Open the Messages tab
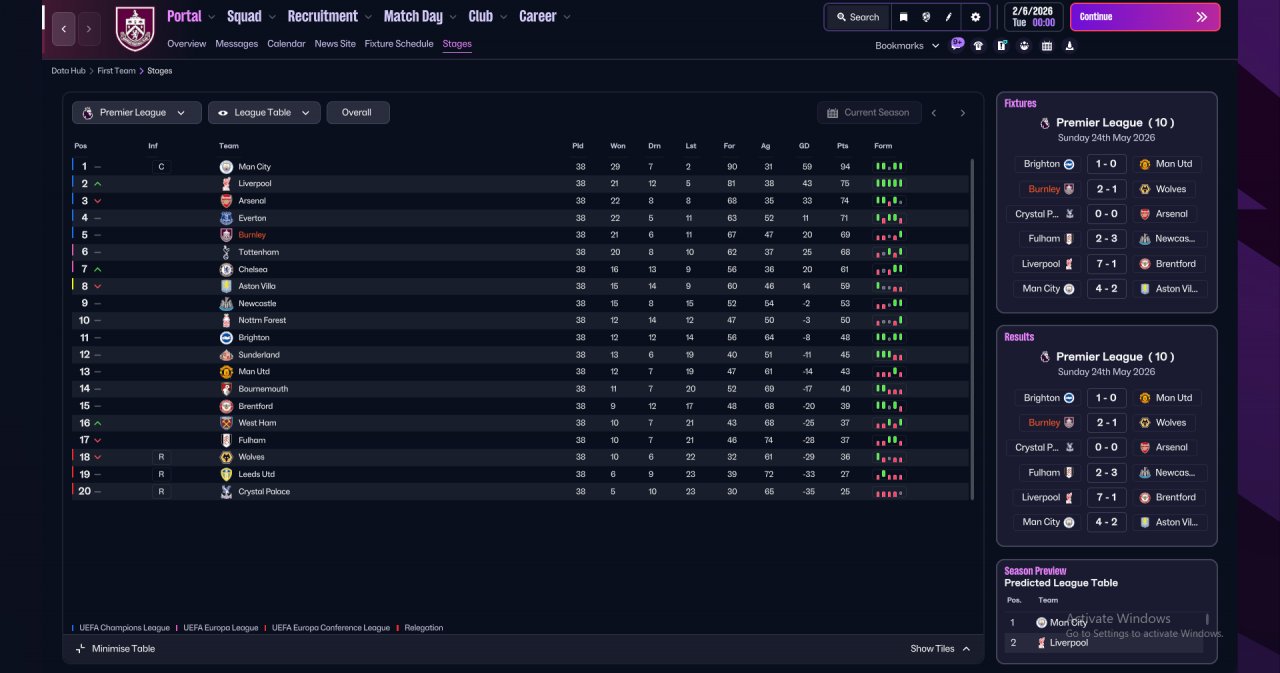Viewport: 1280px width, 673px height. [236, 44]
